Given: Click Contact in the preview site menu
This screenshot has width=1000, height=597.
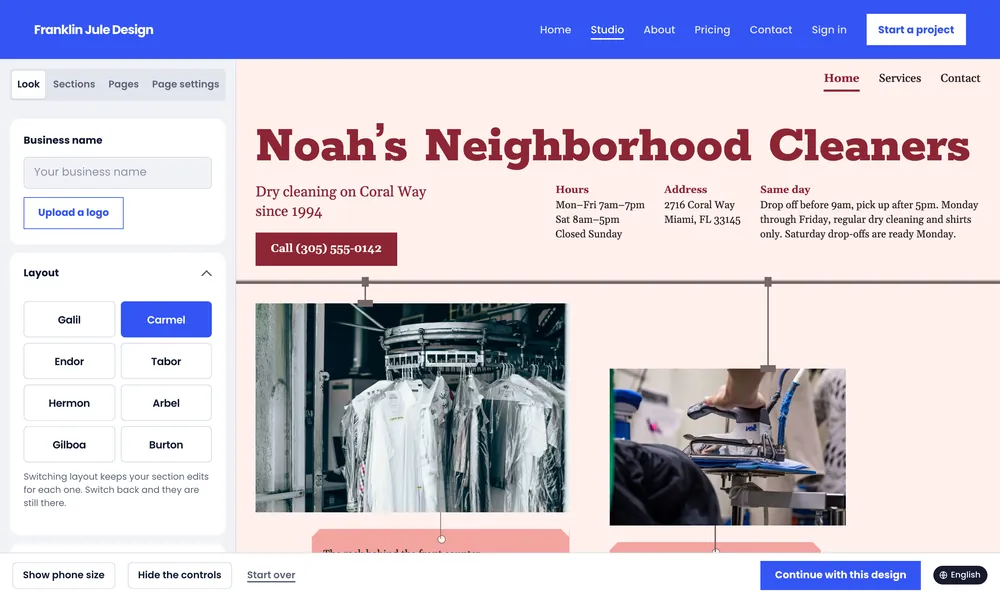Looking at the screenshot, I should pos(960,78).
